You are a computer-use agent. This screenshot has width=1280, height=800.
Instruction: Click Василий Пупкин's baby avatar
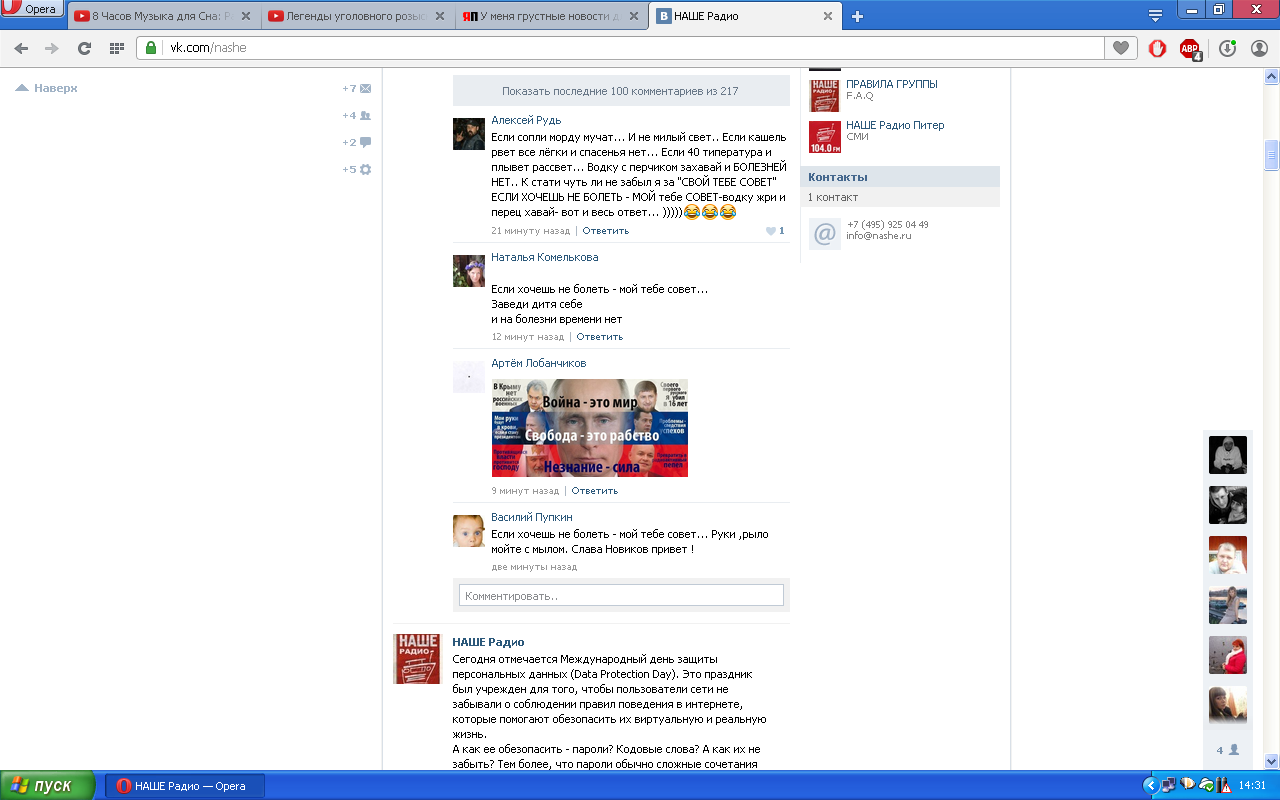[469, 531]
